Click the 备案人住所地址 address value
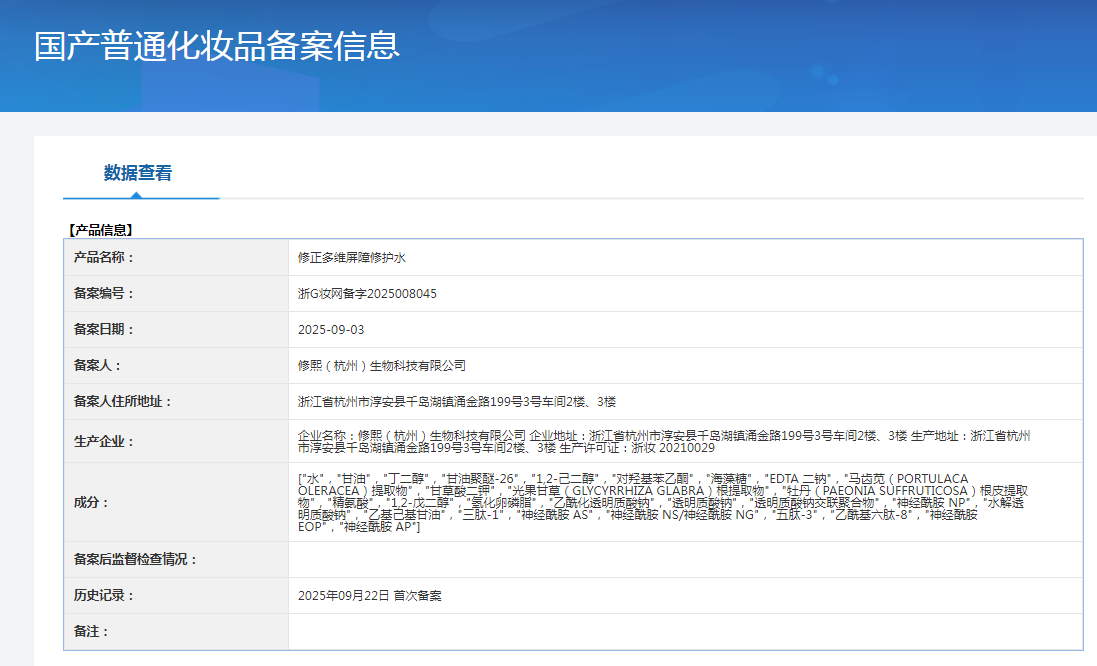1097x666 pixels. point(456,402)
